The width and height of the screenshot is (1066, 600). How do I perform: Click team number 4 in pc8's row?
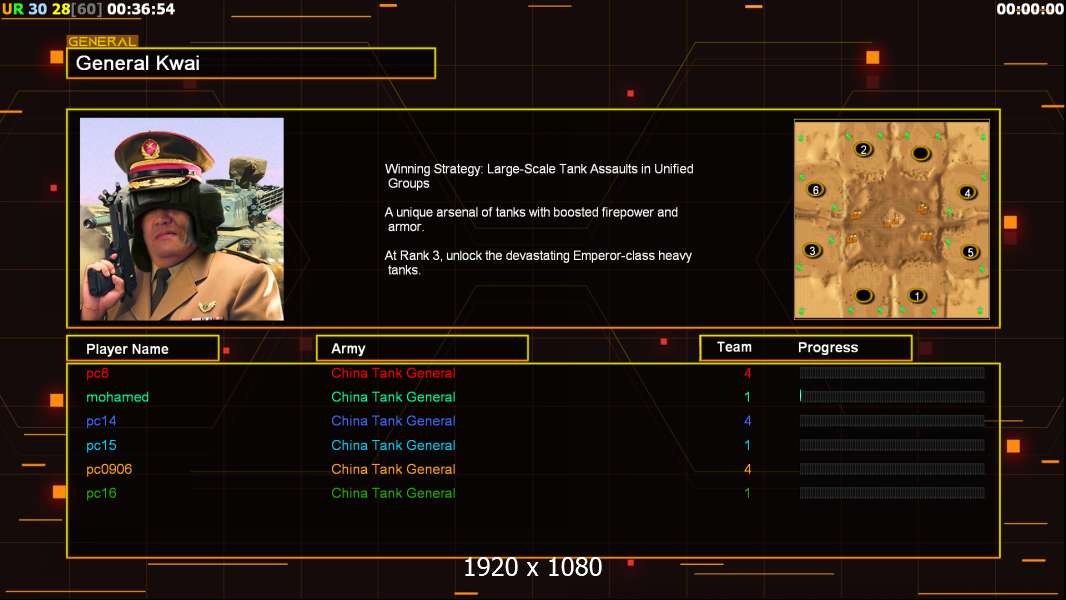pyautogui.click(x=747, y=373)
